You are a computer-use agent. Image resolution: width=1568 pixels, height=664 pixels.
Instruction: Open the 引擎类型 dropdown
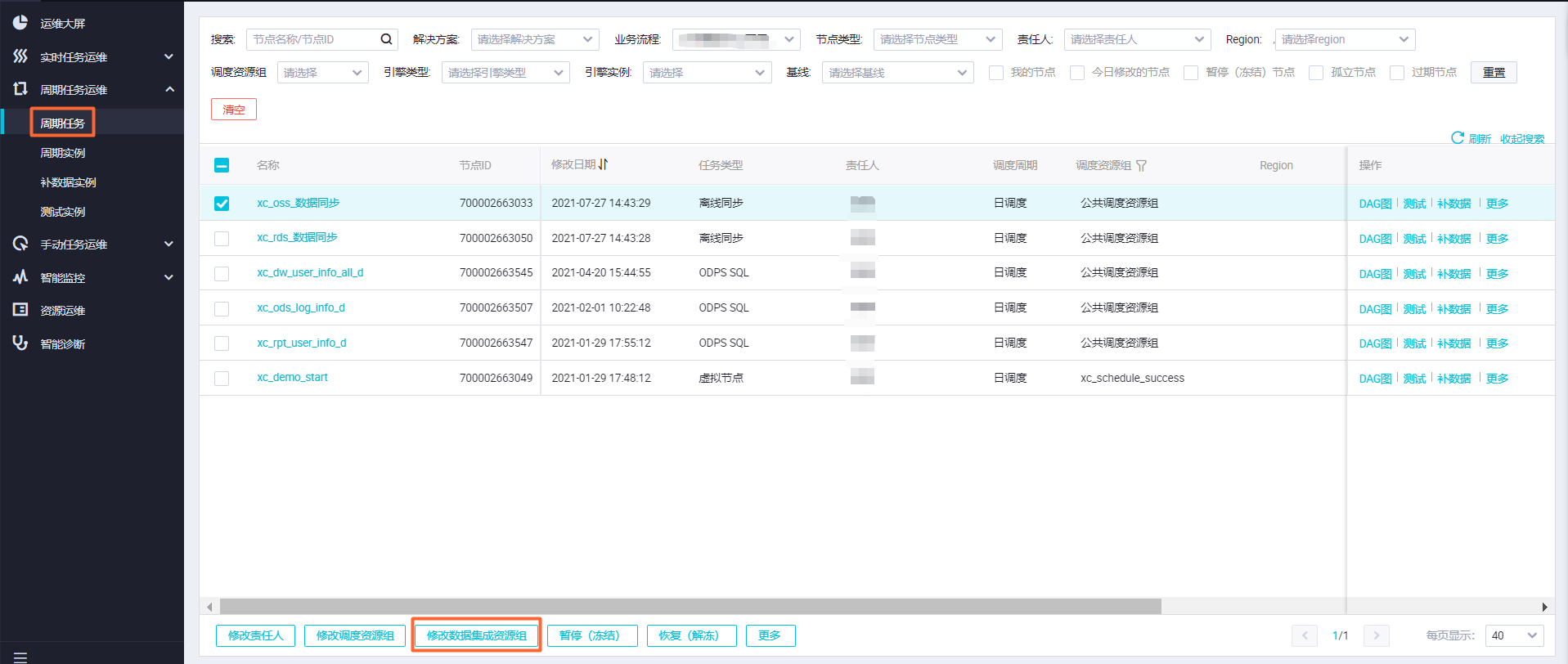(505, 73)
